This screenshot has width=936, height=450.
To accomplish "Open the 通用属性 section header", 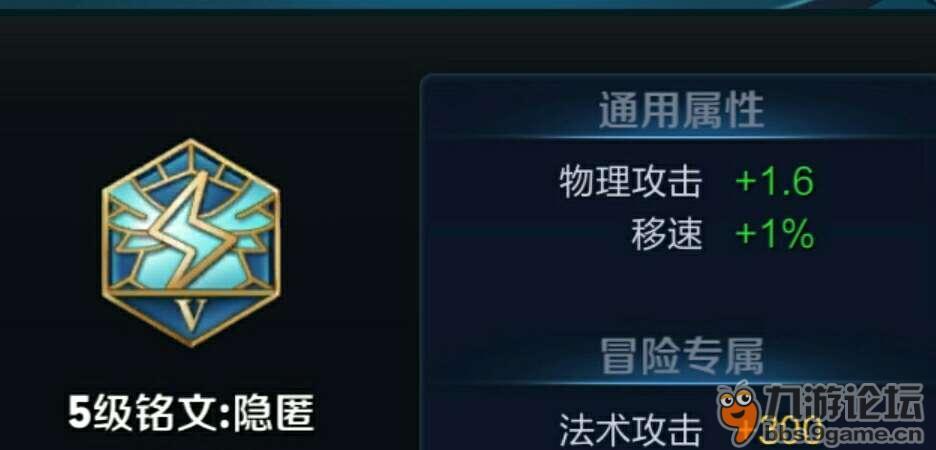I will click(x=681, y=111).
